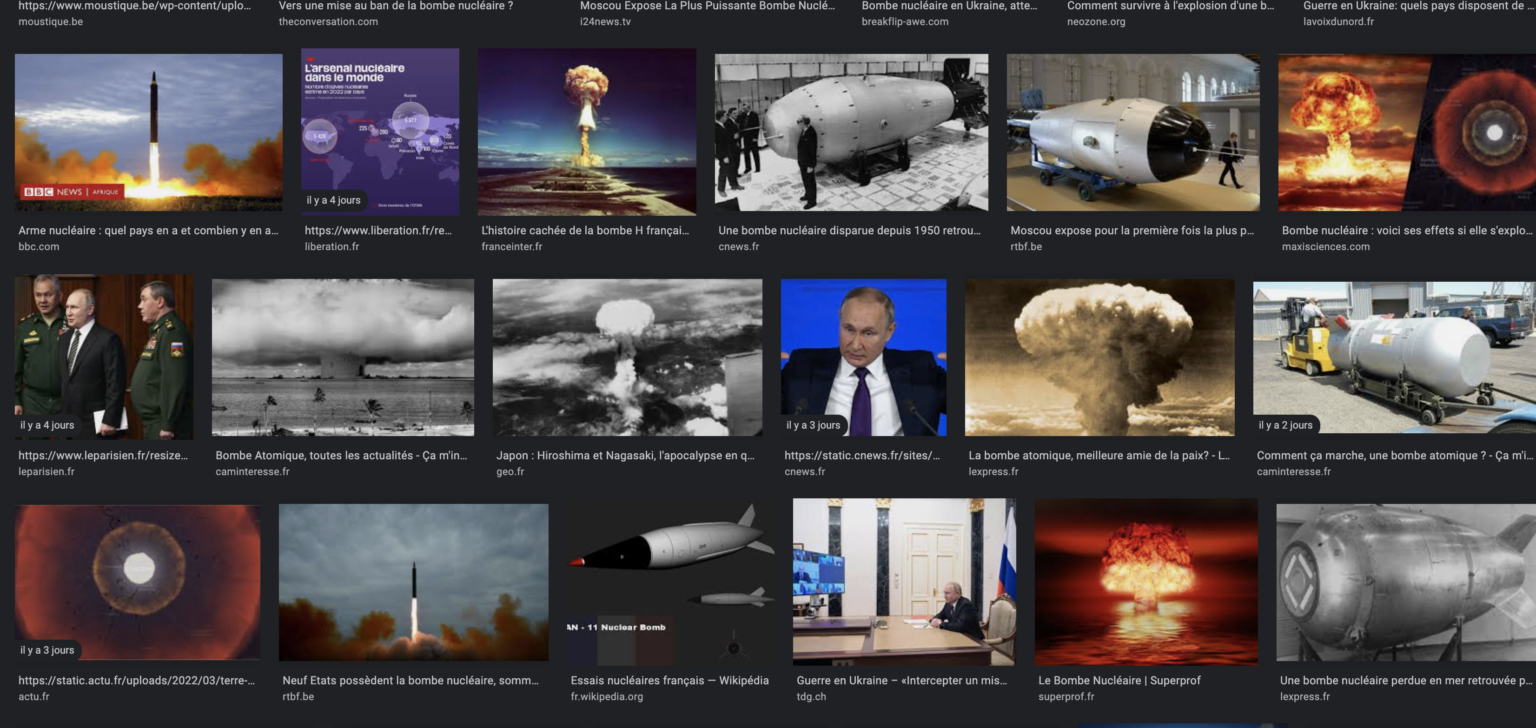Open 'Japon : Hiroshima et Nagasaki' title link
The height and width of the screenshot is (728, 1536).
[625, 456]
